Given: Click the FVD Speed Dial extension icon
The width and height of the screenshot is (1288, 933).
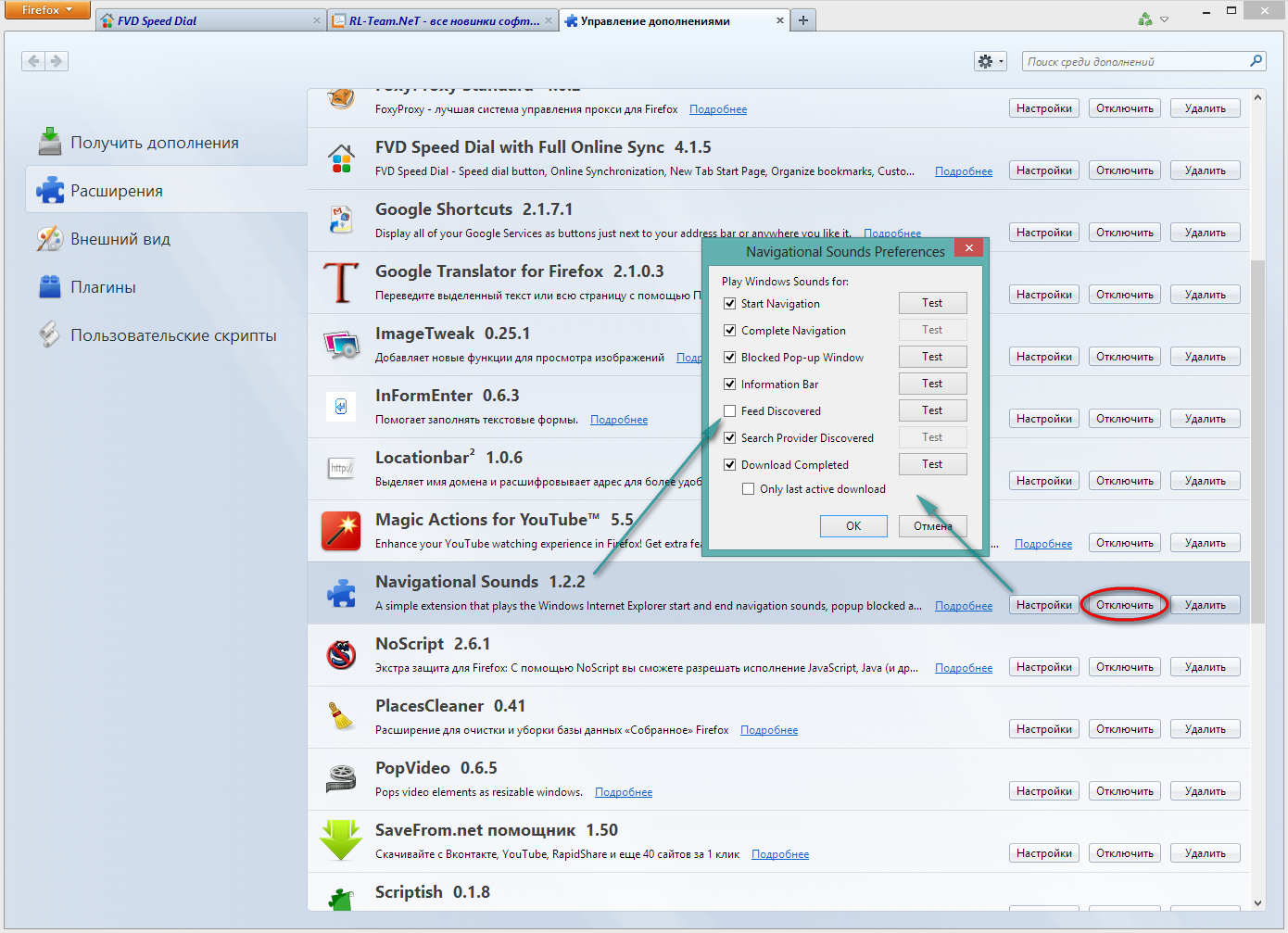Looking at the screenshot, I should (x=341, y=159).
